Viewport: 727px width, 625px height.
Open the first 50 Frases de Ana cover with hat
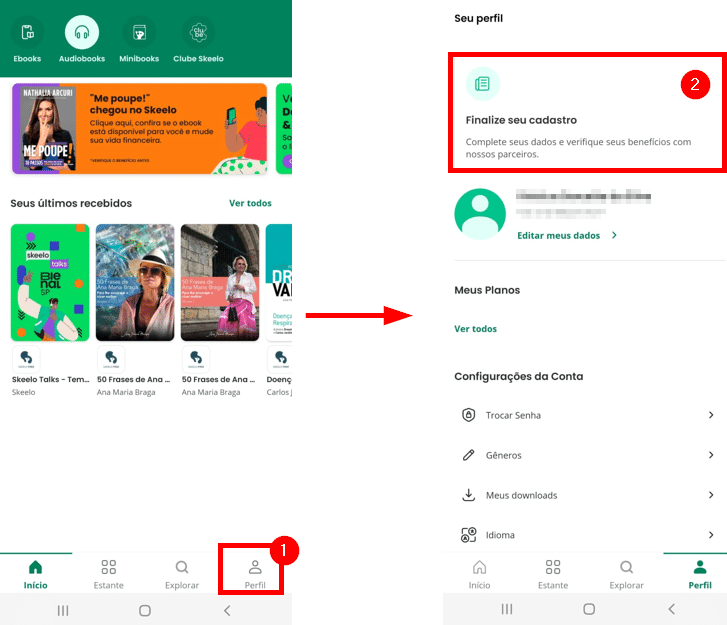(x=135, y=282)
